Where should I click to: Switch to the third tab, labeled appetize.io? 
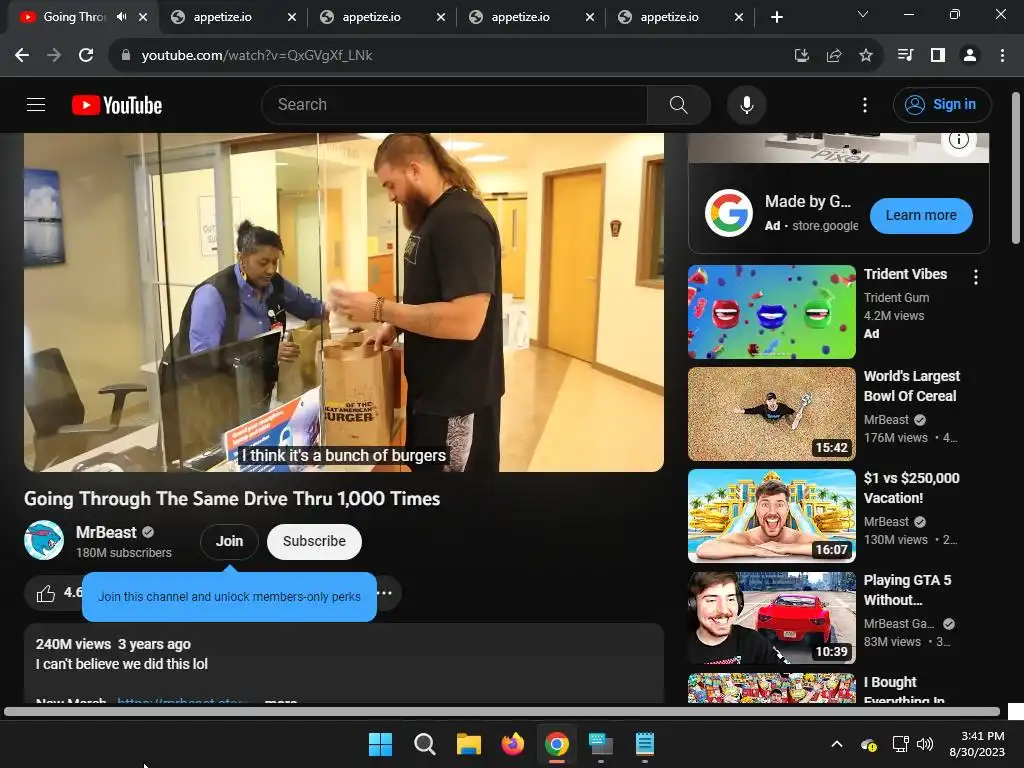tap(372, 17)
